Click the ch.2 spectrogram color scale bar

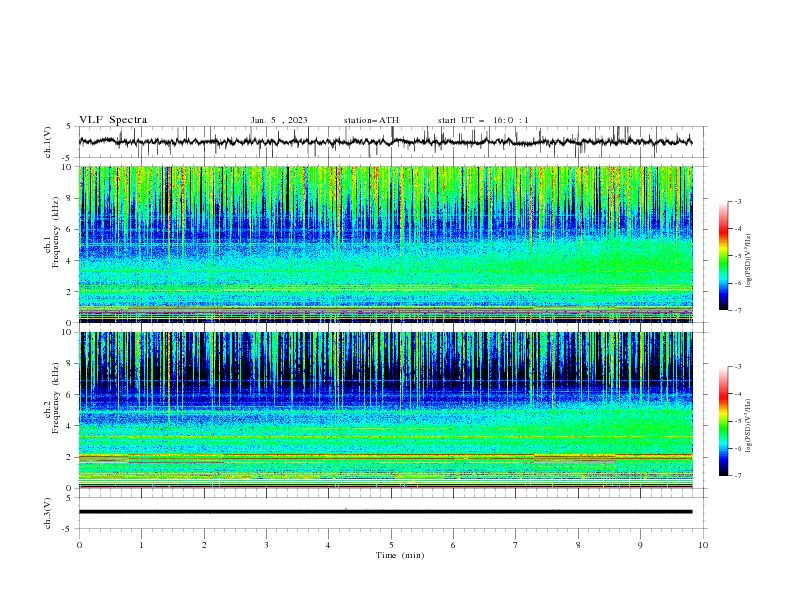[x=723, y=421]
